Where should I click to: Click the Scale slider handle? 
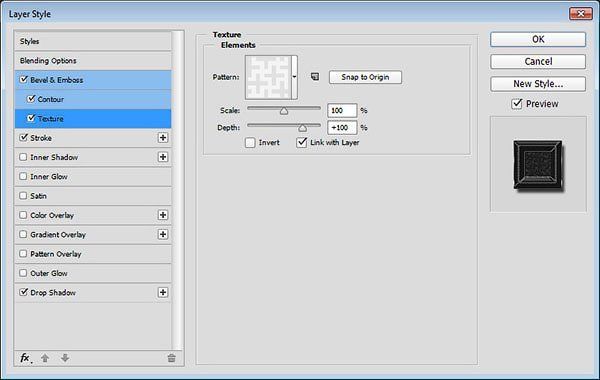click(284, 111)
